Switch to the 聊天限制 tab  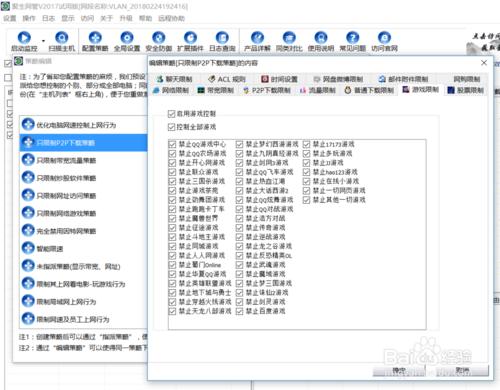[x=175, y=79]
